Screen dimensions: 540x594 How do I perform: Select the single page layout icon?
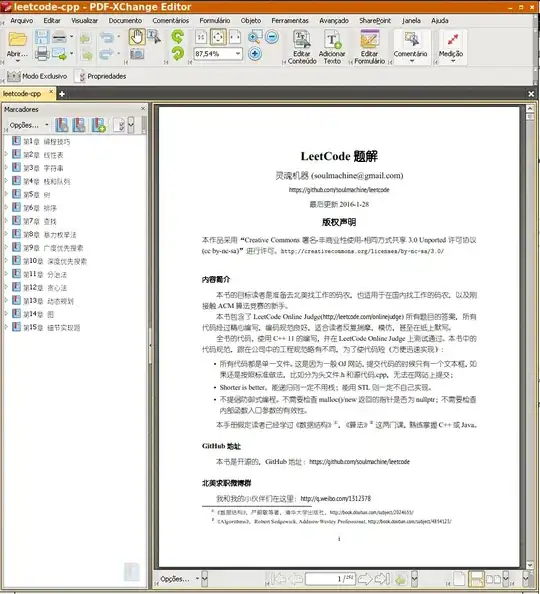coord(459,579)
